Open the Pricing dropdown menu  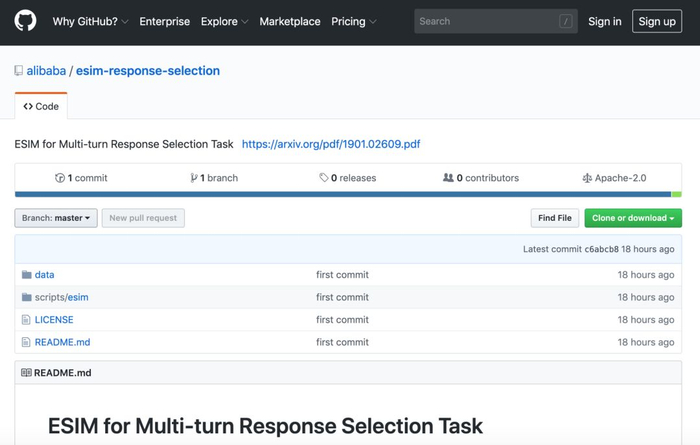click(353, 21)
